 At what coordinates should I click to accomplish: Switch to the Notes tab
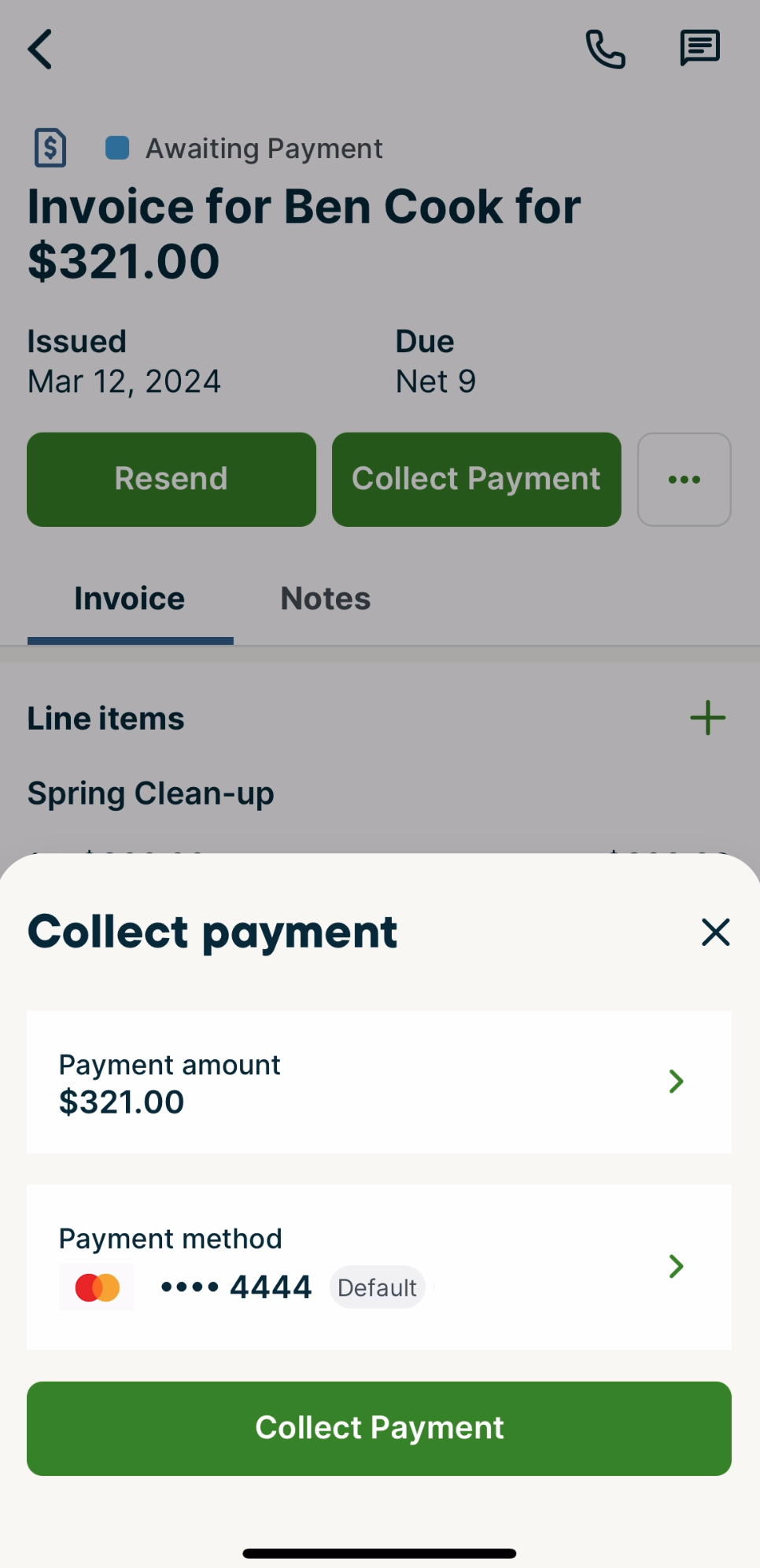(326, 599)
